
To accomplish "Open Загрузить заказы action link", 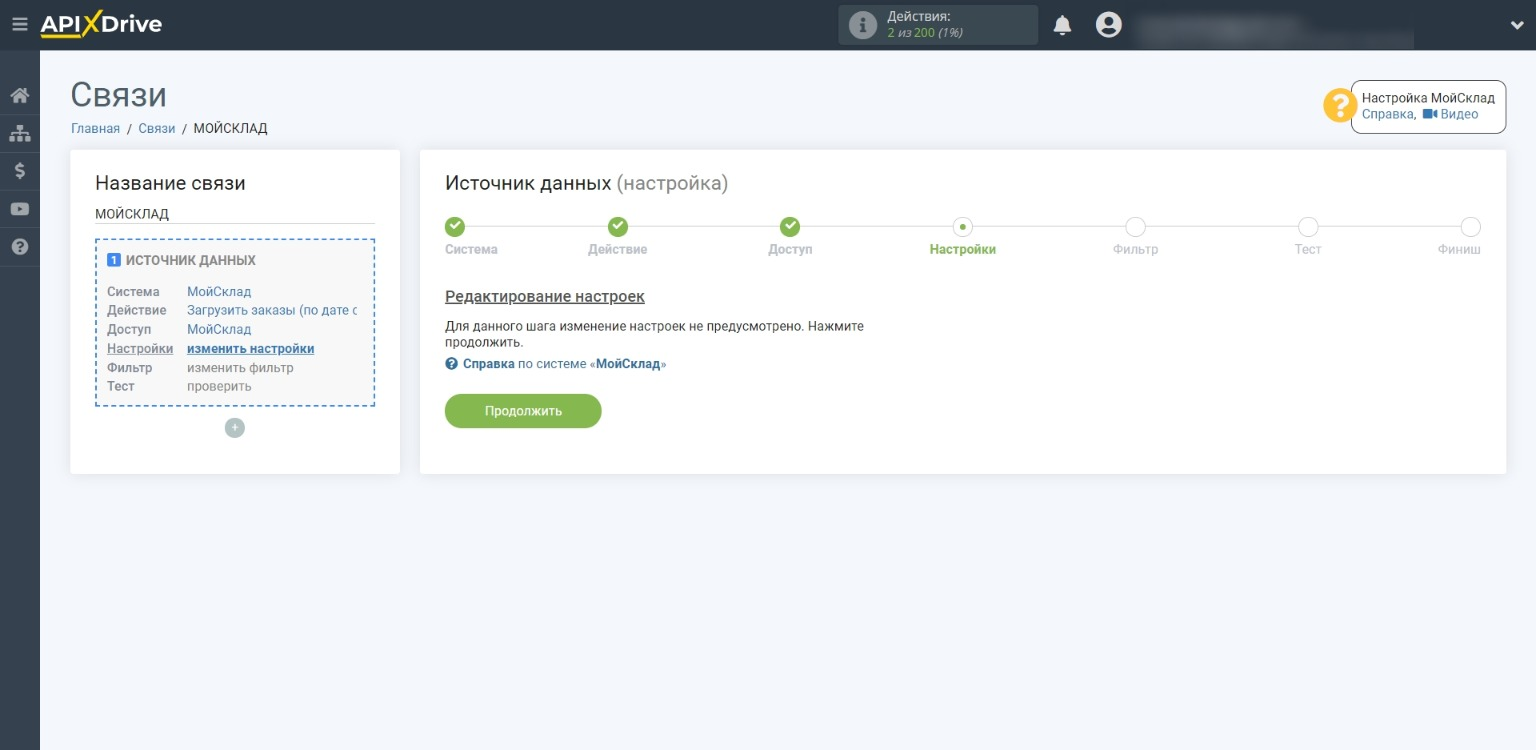I will pos(272,310).
